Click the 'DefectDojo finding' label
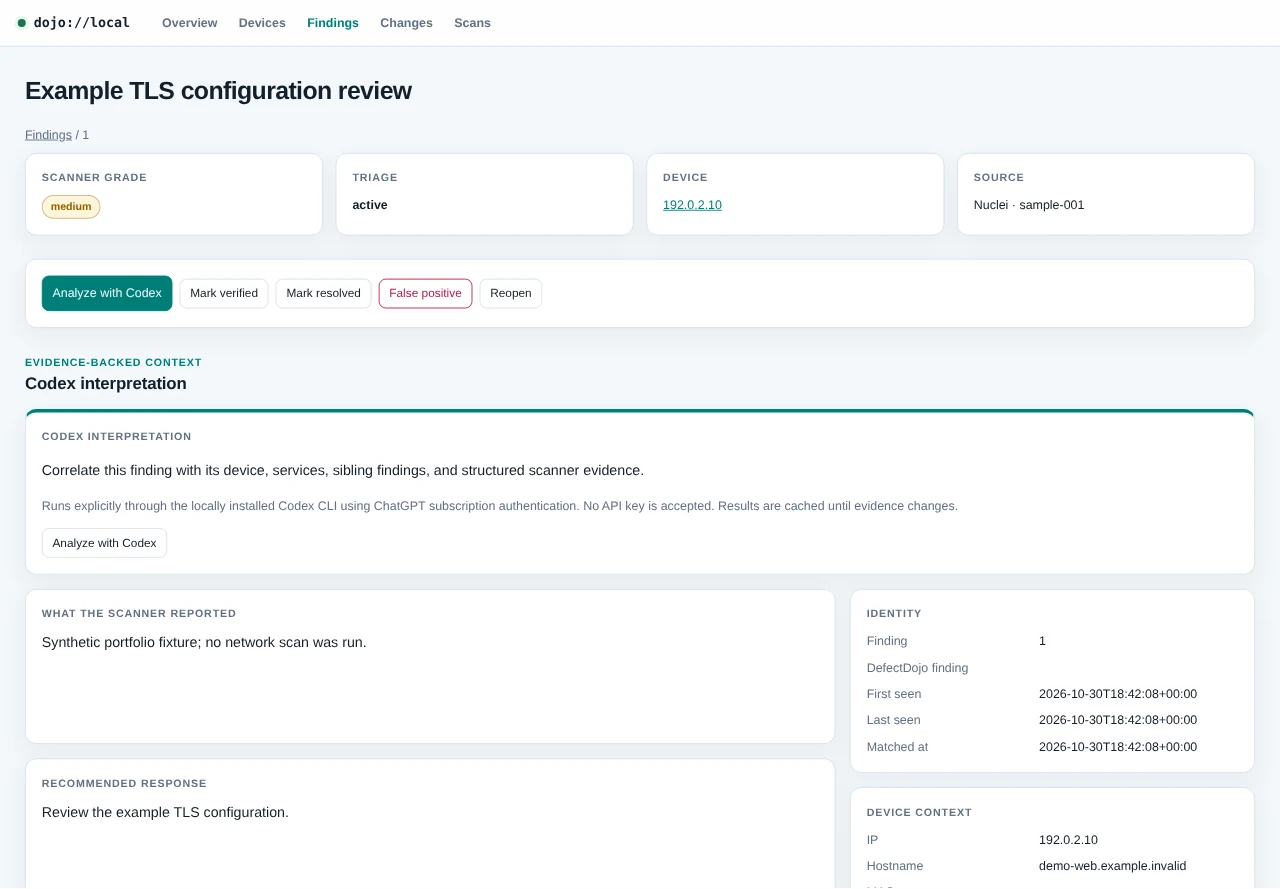This screenshot has height=889, width=1280. click(917, 668)
